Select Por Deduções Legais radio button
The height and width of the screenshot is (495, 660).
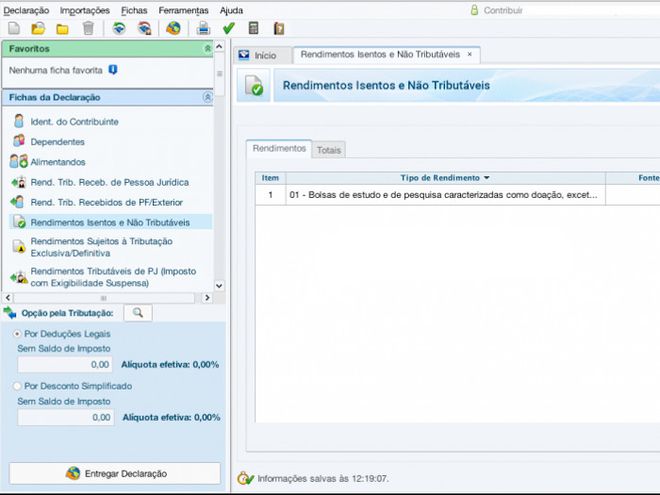tap(17, 334)
